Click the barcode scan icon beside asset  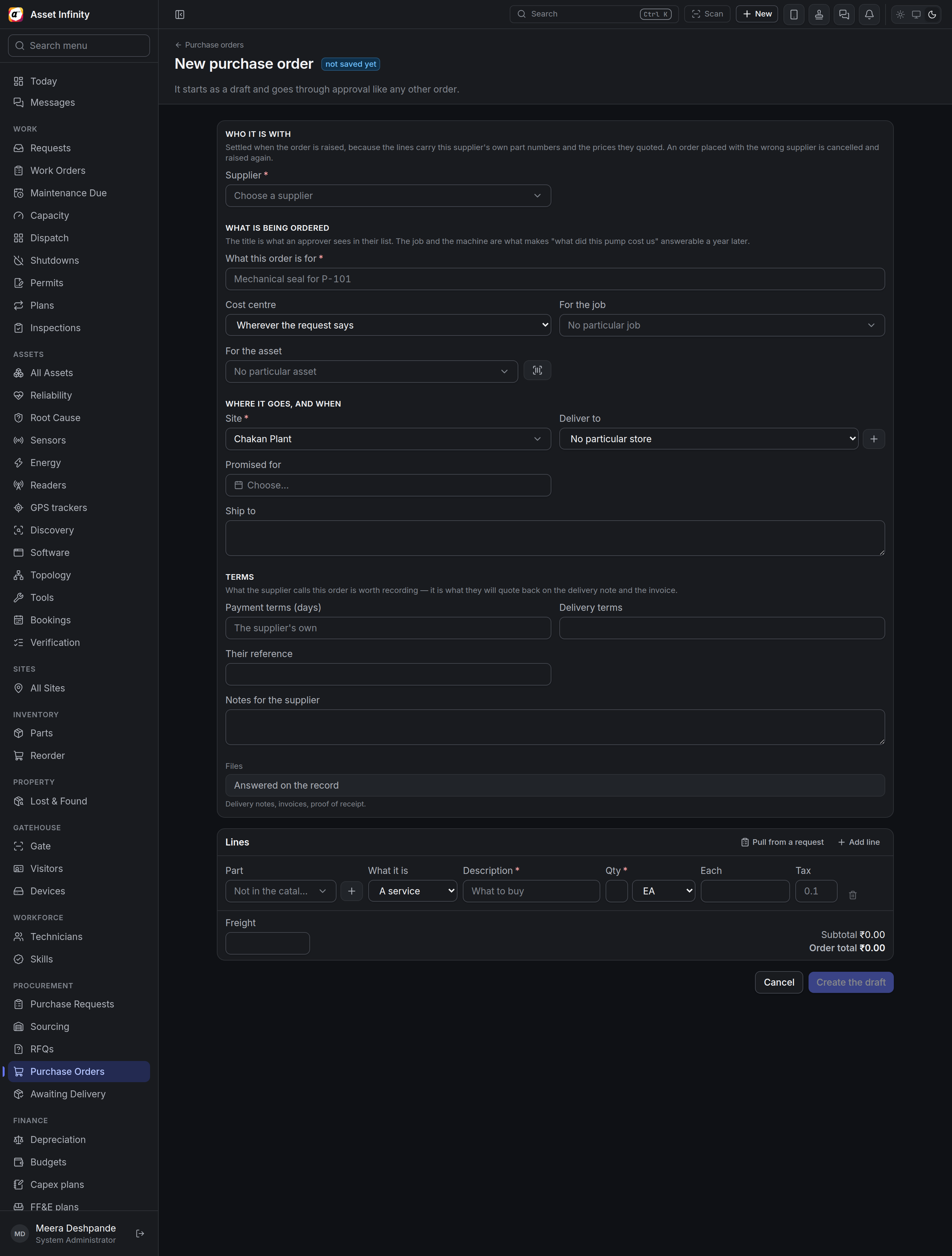537,370
